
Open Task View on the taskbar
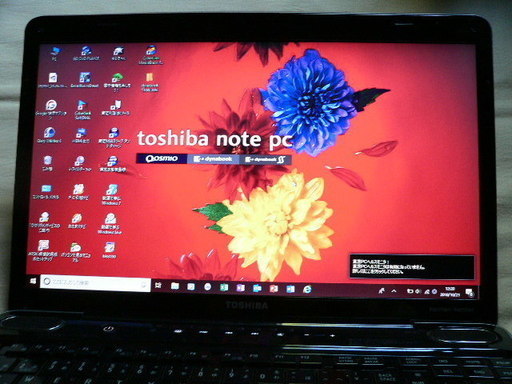click(158, 285)
